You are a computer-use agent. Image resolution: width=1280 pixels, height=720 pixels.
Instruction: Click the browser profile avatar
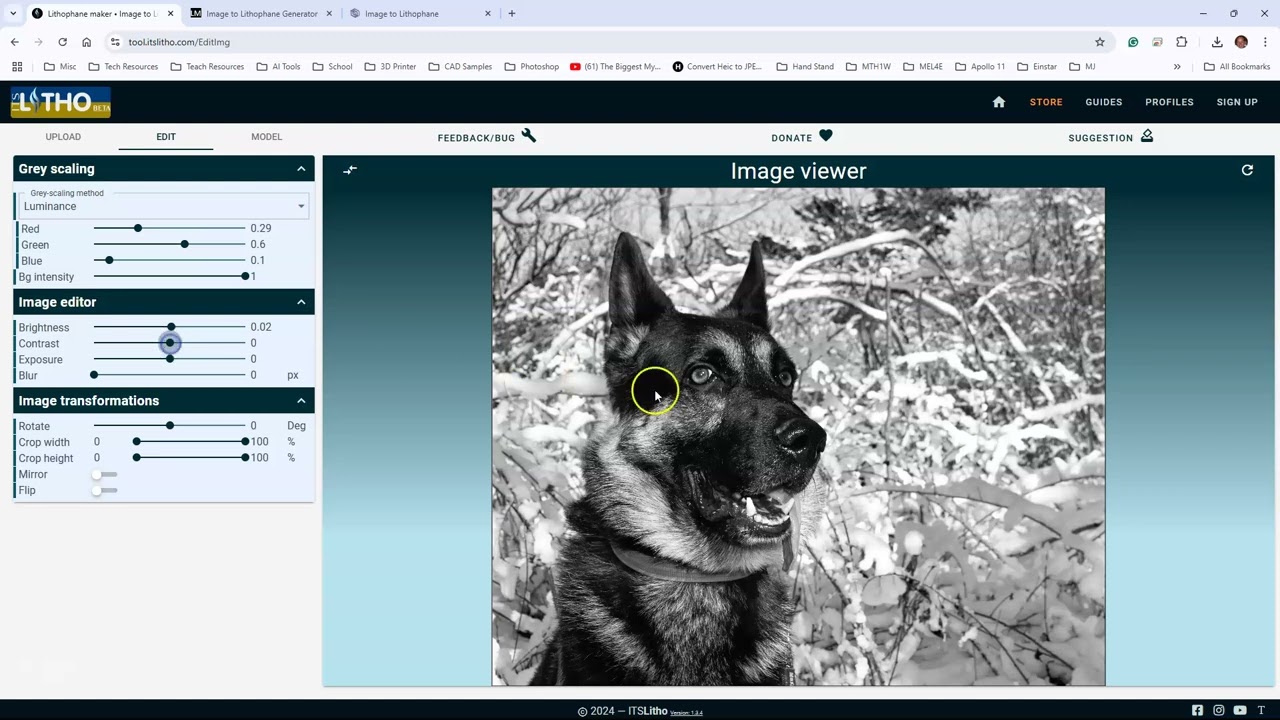point(1241,42)
